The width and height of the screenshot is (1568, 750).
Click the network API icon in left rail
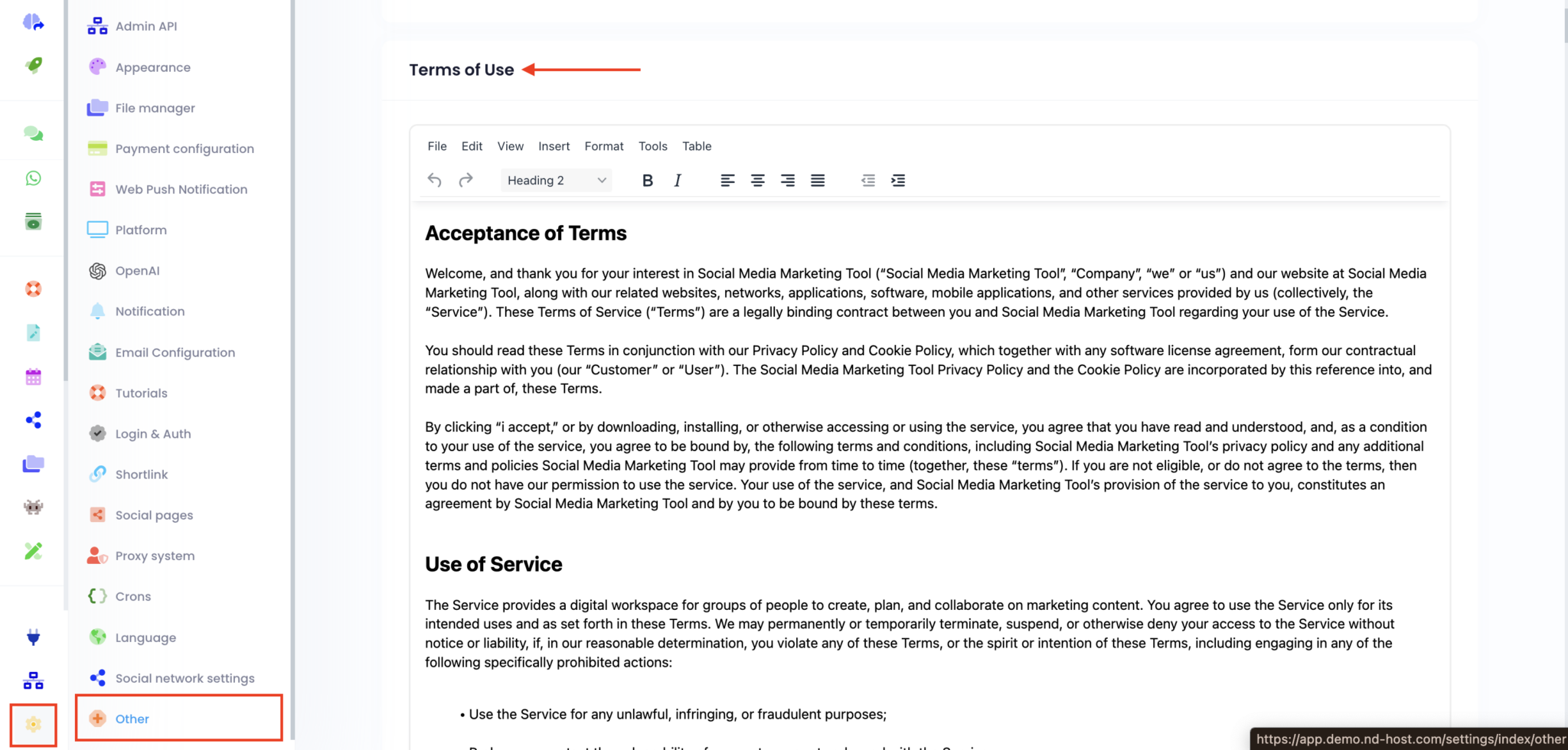[33, 680]
